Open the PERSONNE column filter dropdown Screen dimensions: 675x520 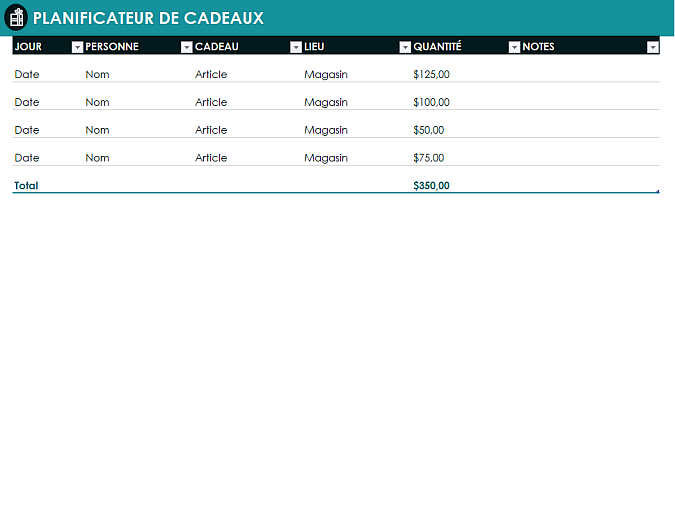[x=186, y=47]
